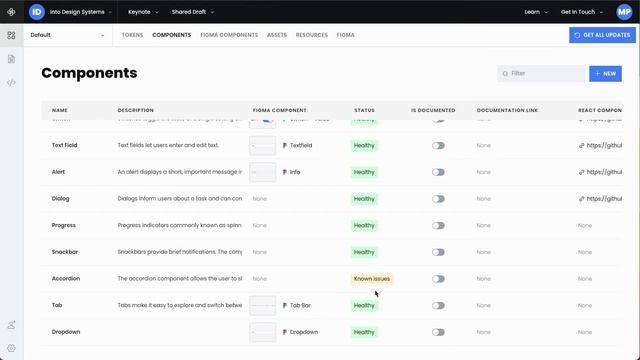This screenshot has height=360, width=640.
Task: Click the search icon in Filter box
Action: [505, 73]
